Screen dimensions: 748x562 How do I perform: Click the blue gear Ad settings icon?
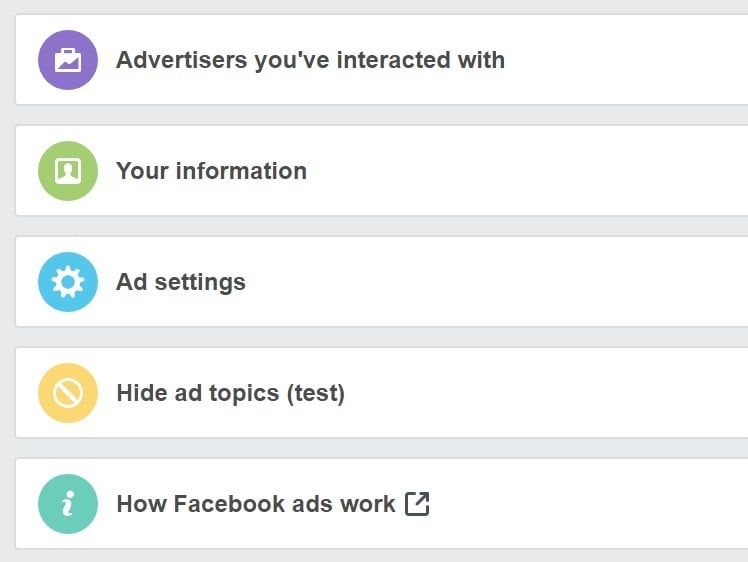pyautogui.click(x=68, y=282)
